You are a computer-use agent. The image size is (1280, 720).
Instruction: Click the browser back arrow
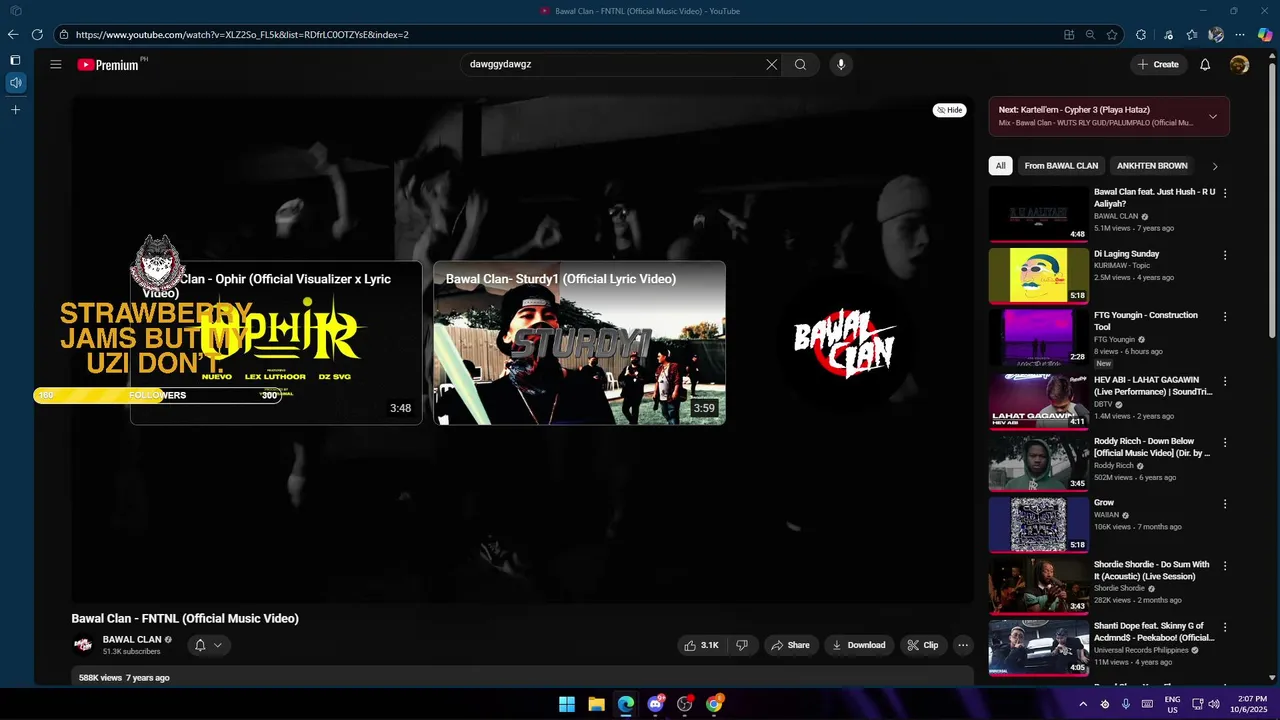tap(13, 34)
